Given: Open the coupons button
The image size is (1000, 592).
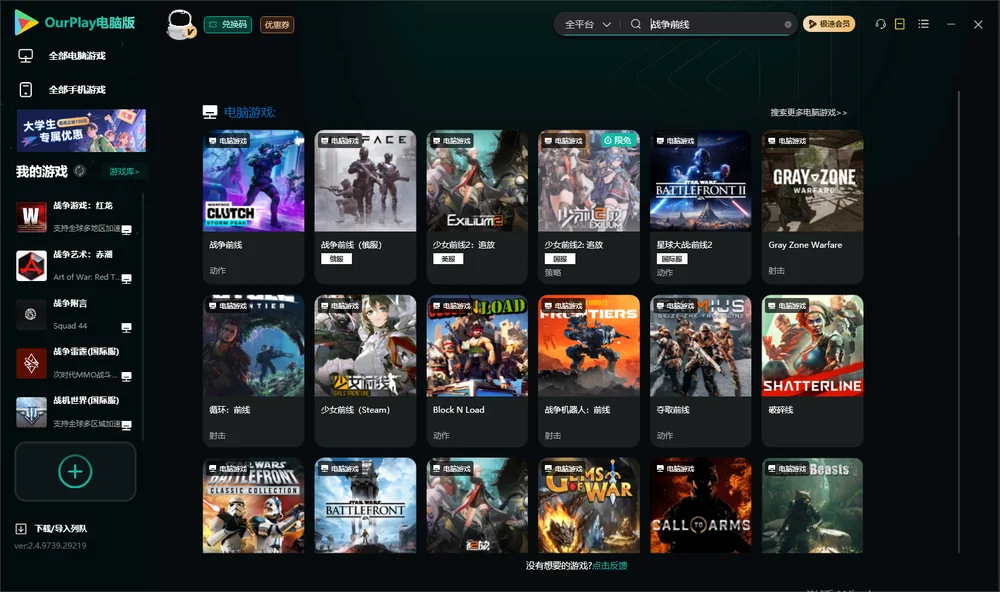Looking at the screenshot, I should pyautogui.click(x=277, y=25).
